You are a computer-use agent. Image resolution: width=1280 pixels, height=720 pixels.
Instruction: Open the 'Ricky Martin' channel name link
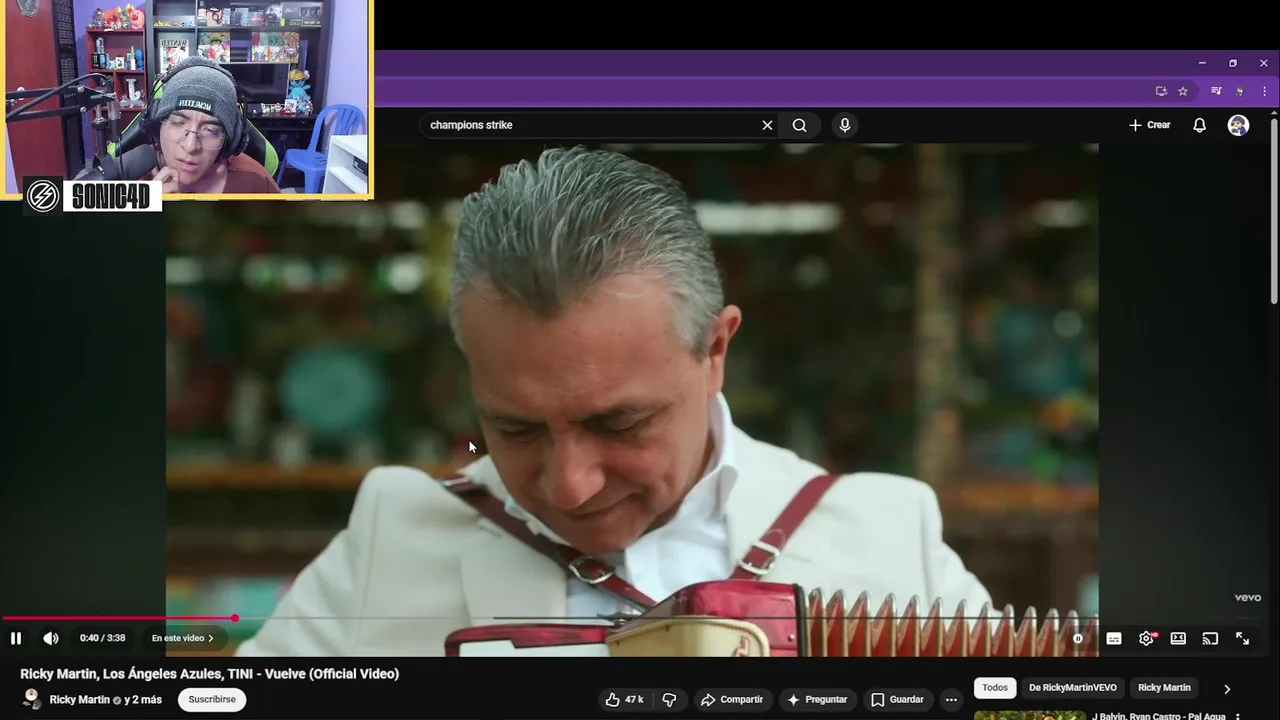click(x=80, y=700)
